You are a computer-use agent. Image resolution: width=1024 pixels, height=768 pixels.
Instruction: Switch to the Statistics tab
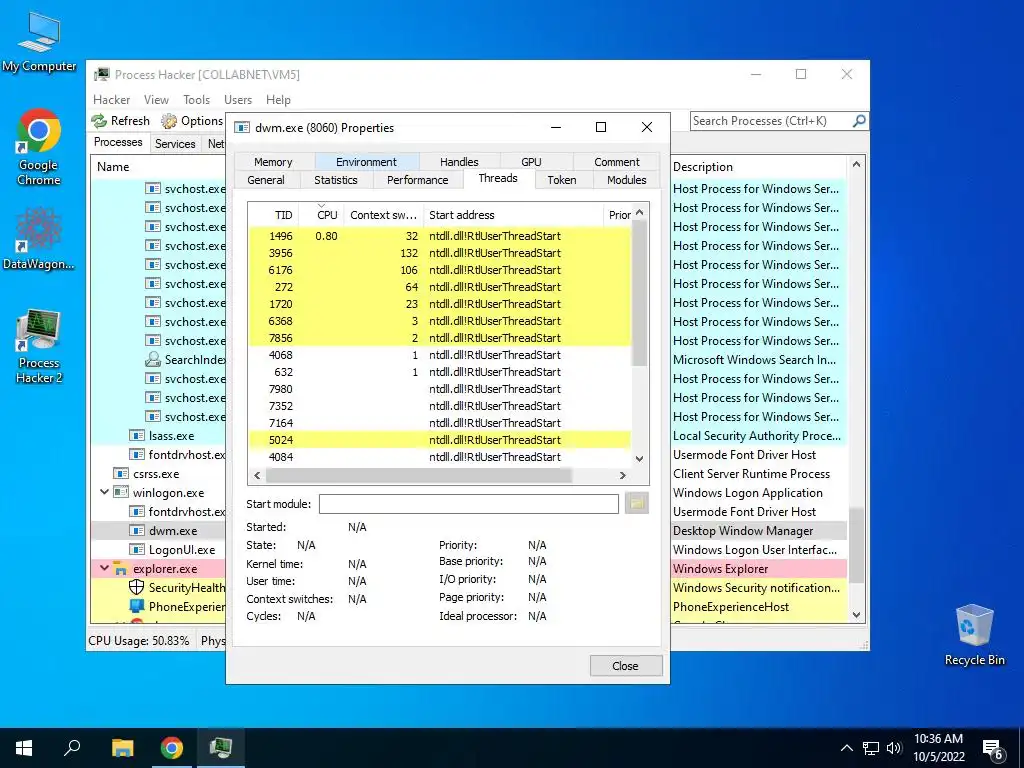click(x=336, y=180)
